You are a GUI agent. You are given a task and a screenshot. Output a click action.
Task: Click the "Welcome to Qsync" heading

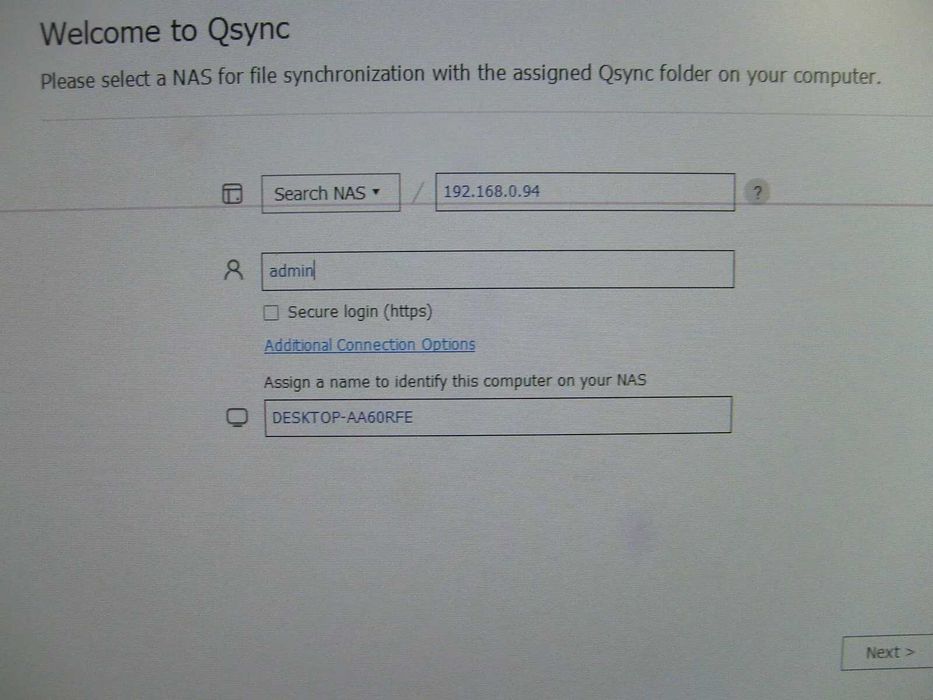pyautogui.click(x=165, y=30)
